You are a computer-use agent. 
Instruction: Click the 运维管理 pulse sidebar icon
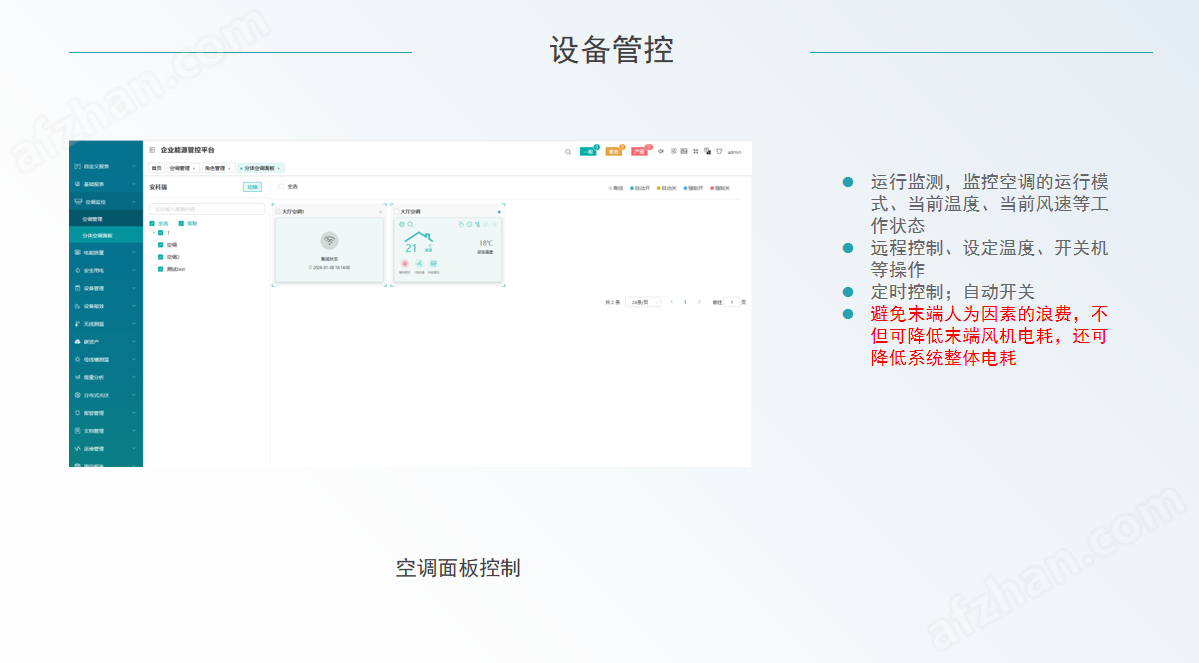tap(77, 449)
